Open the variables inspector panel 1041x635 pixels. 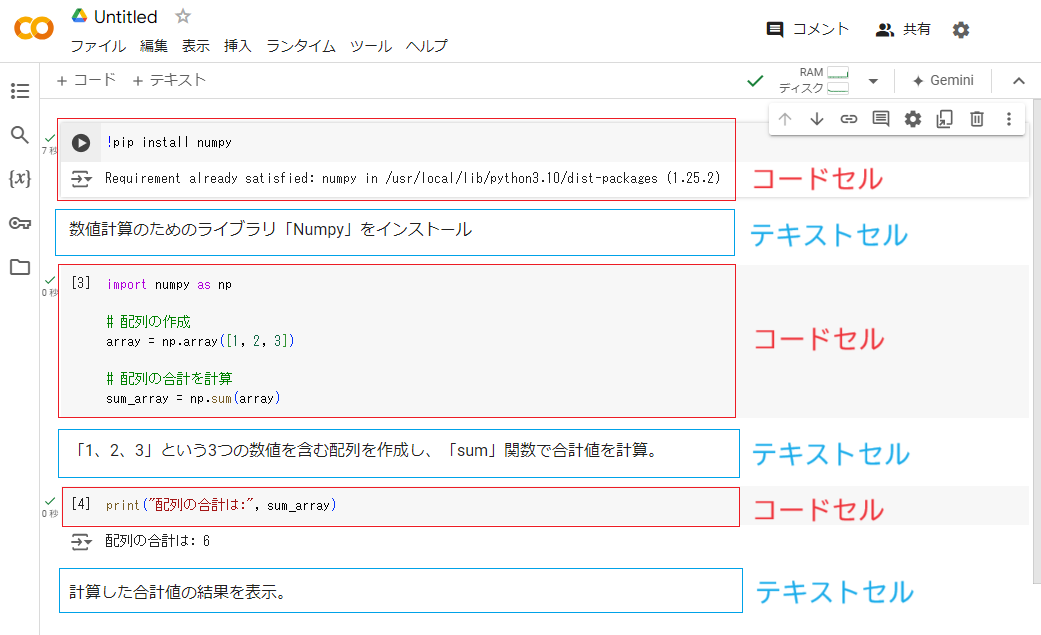(20, 179)
